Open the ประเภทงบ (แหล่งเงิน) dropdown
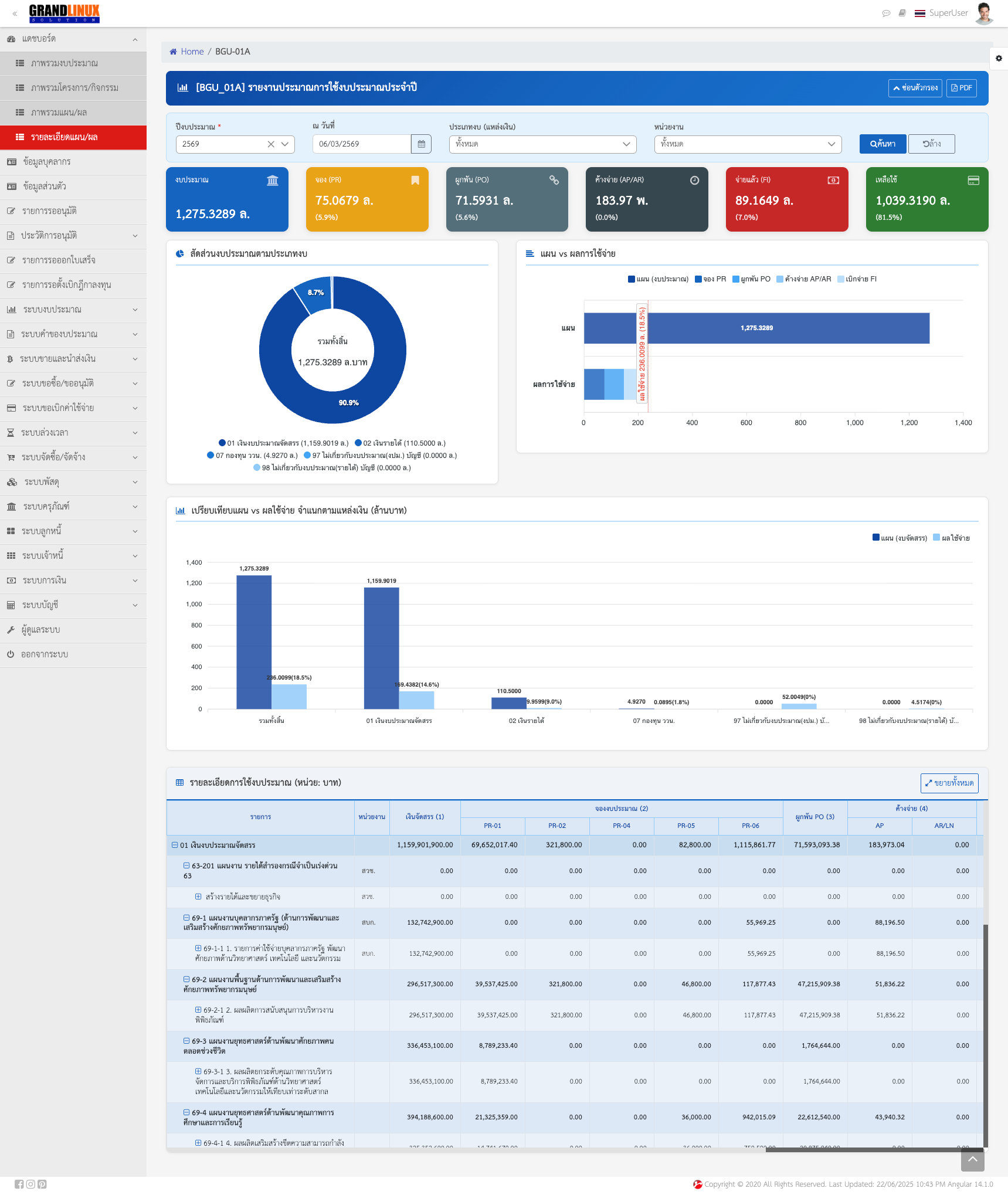 (542, 144)
